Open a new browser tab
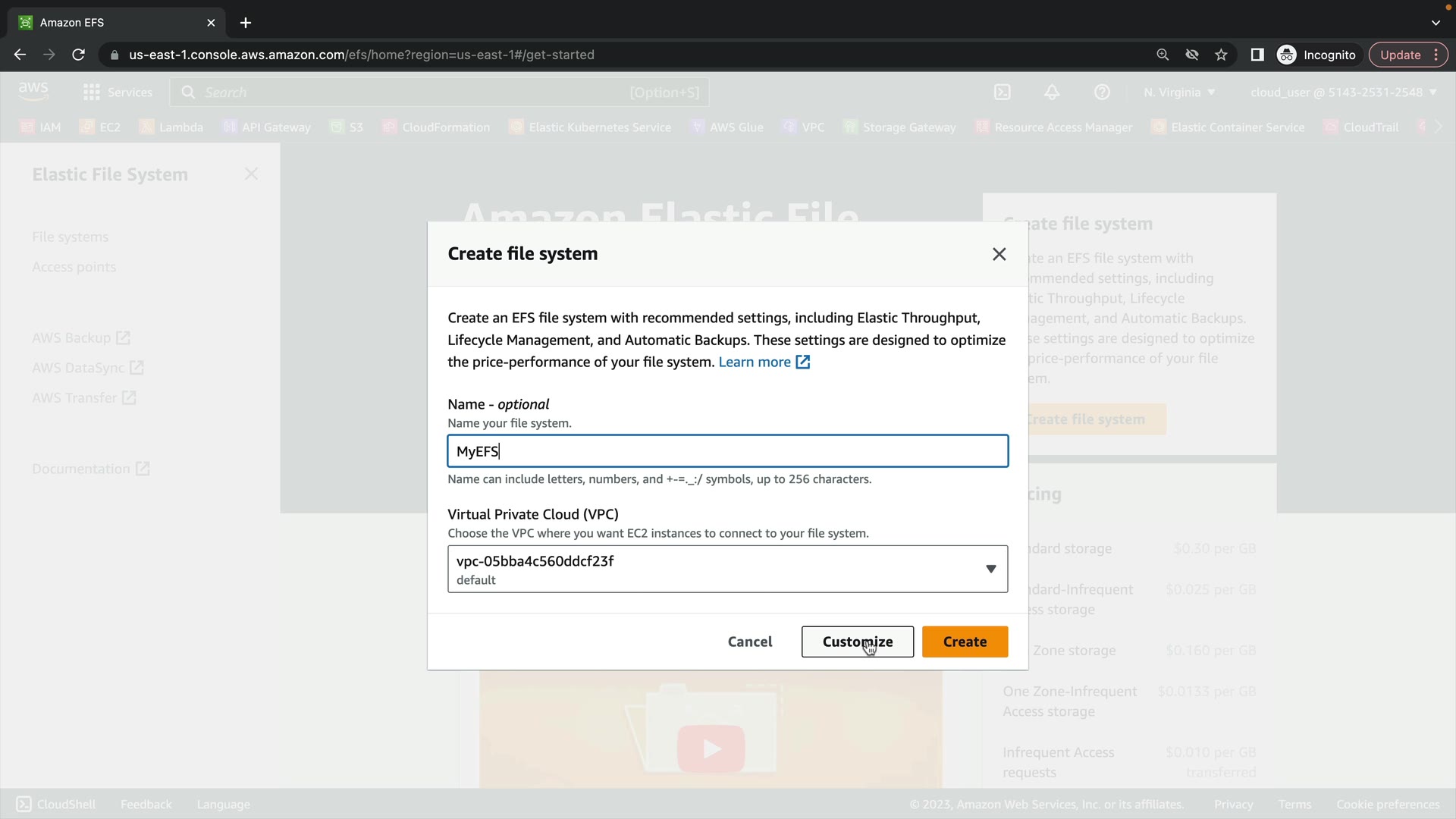Screen dimensions: 1456x819 pyautogui.click(x=246, y=23)
